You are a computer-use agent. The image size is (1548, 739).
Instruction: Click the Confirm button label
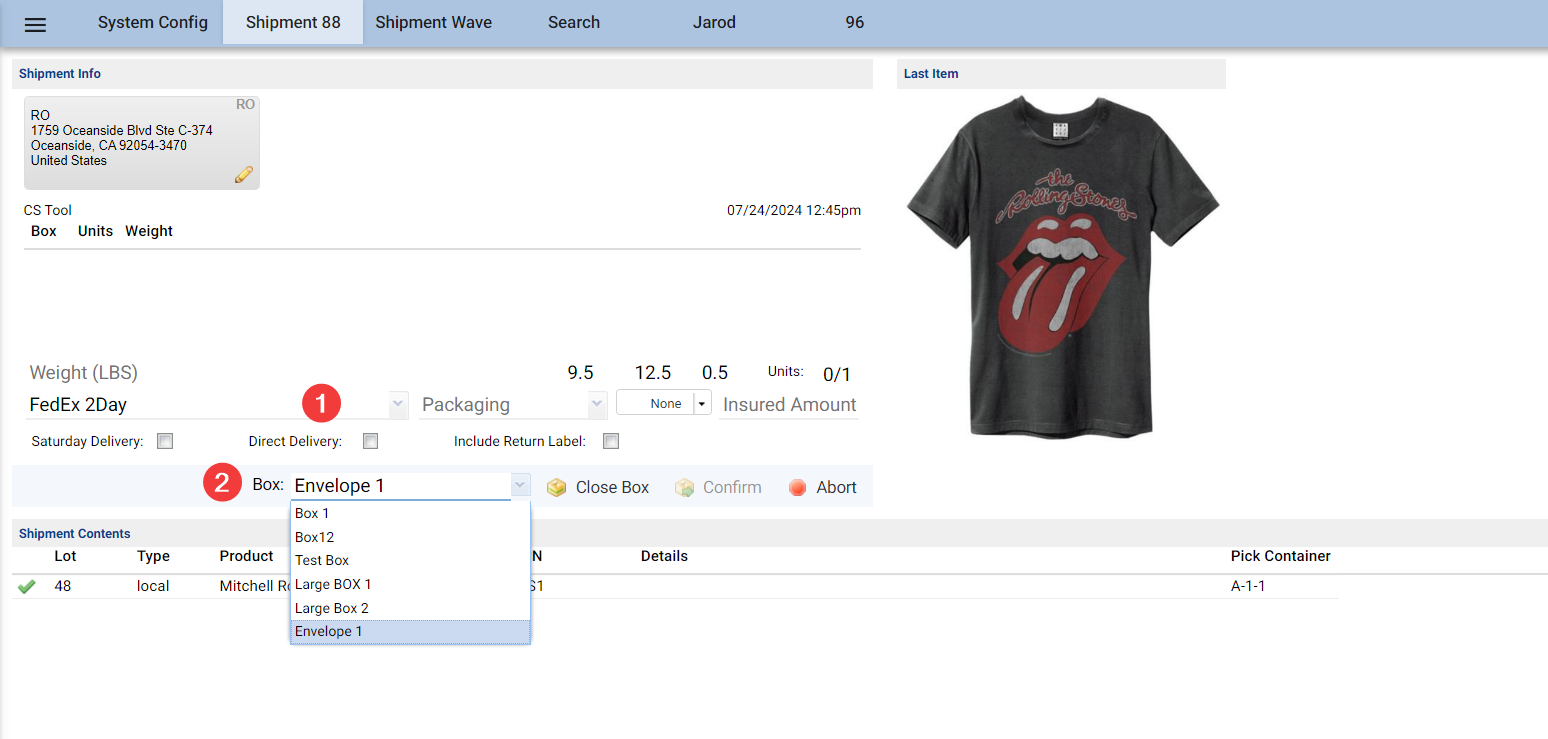[x=732, y=488]
